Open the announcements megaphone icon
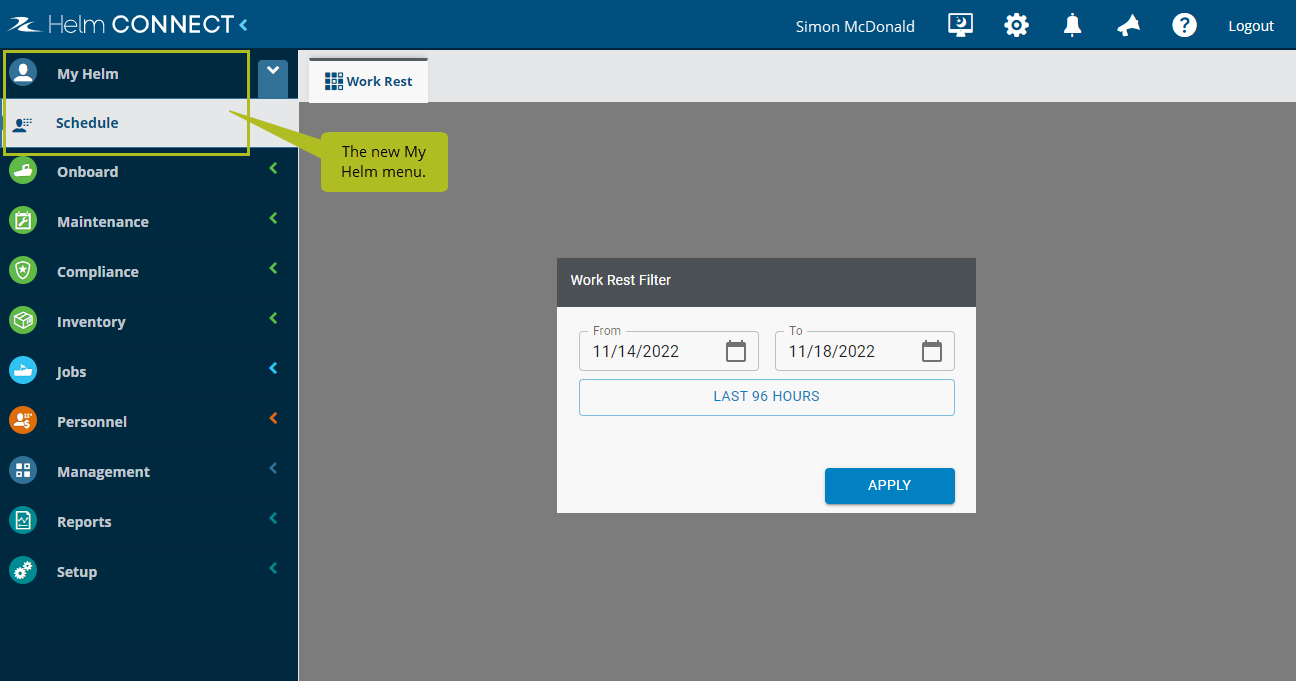Image resolution: width=1296 pixels, height=681 pixels. point(1128,26)
